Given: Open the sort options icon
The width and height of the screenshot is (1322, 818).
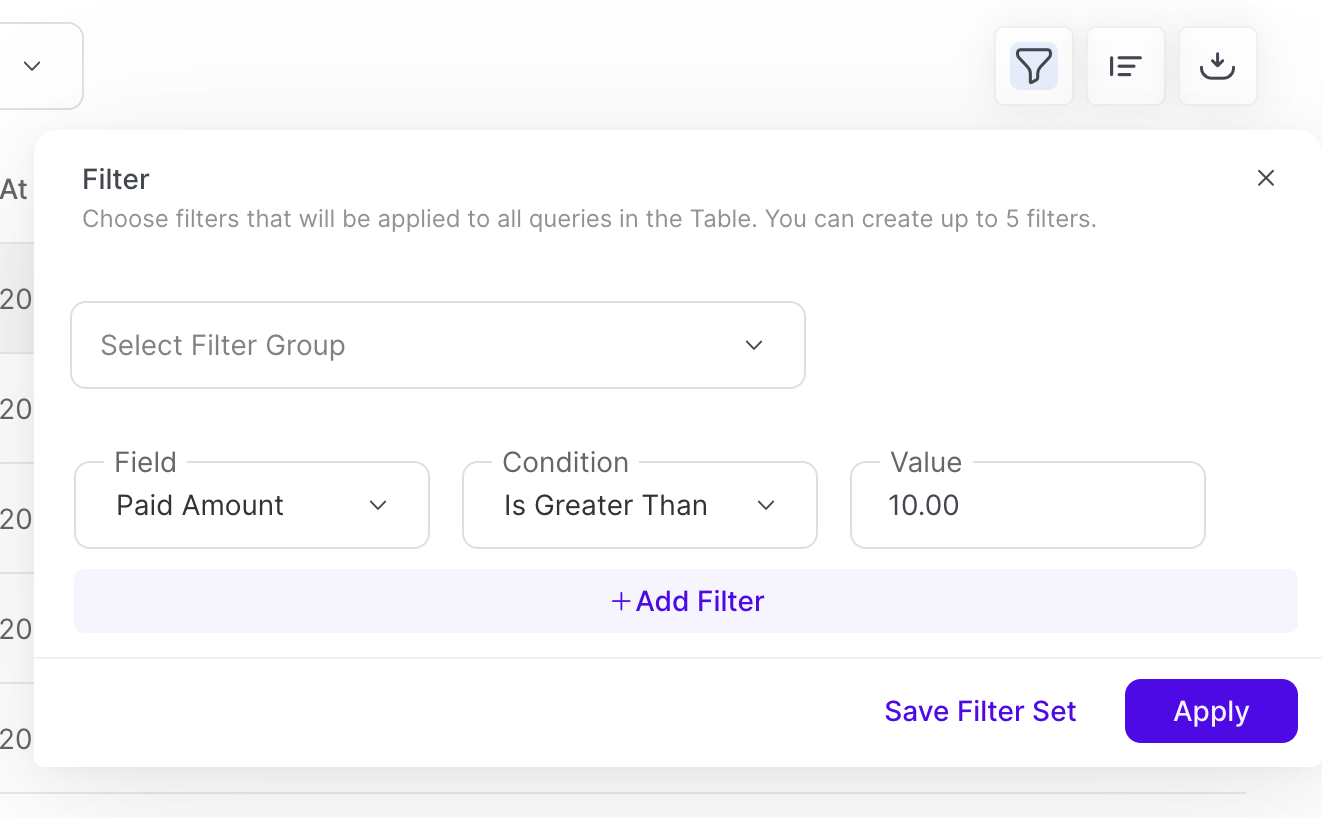Looking at the screenshot, I should coord(1125,66).
